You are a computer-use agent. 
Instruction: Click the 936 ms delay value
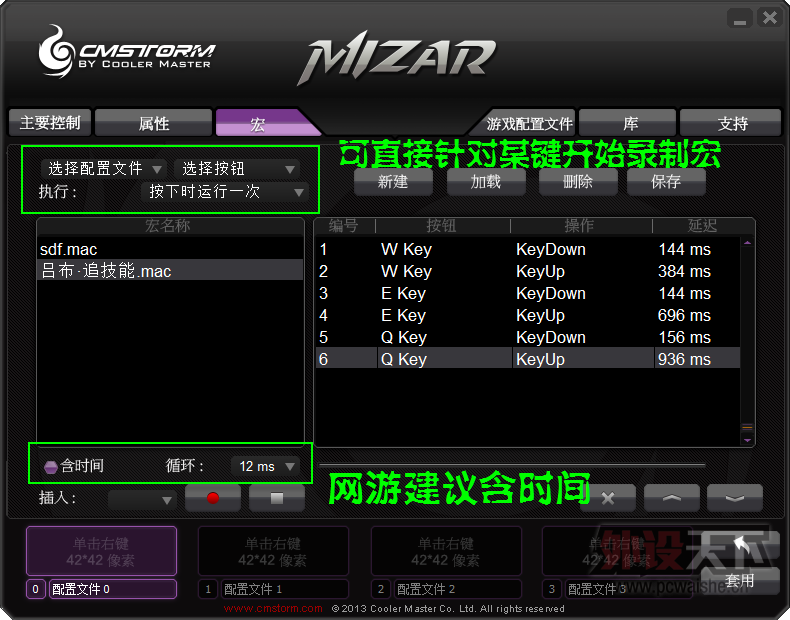pyautogui.click(x=684, y=359)
